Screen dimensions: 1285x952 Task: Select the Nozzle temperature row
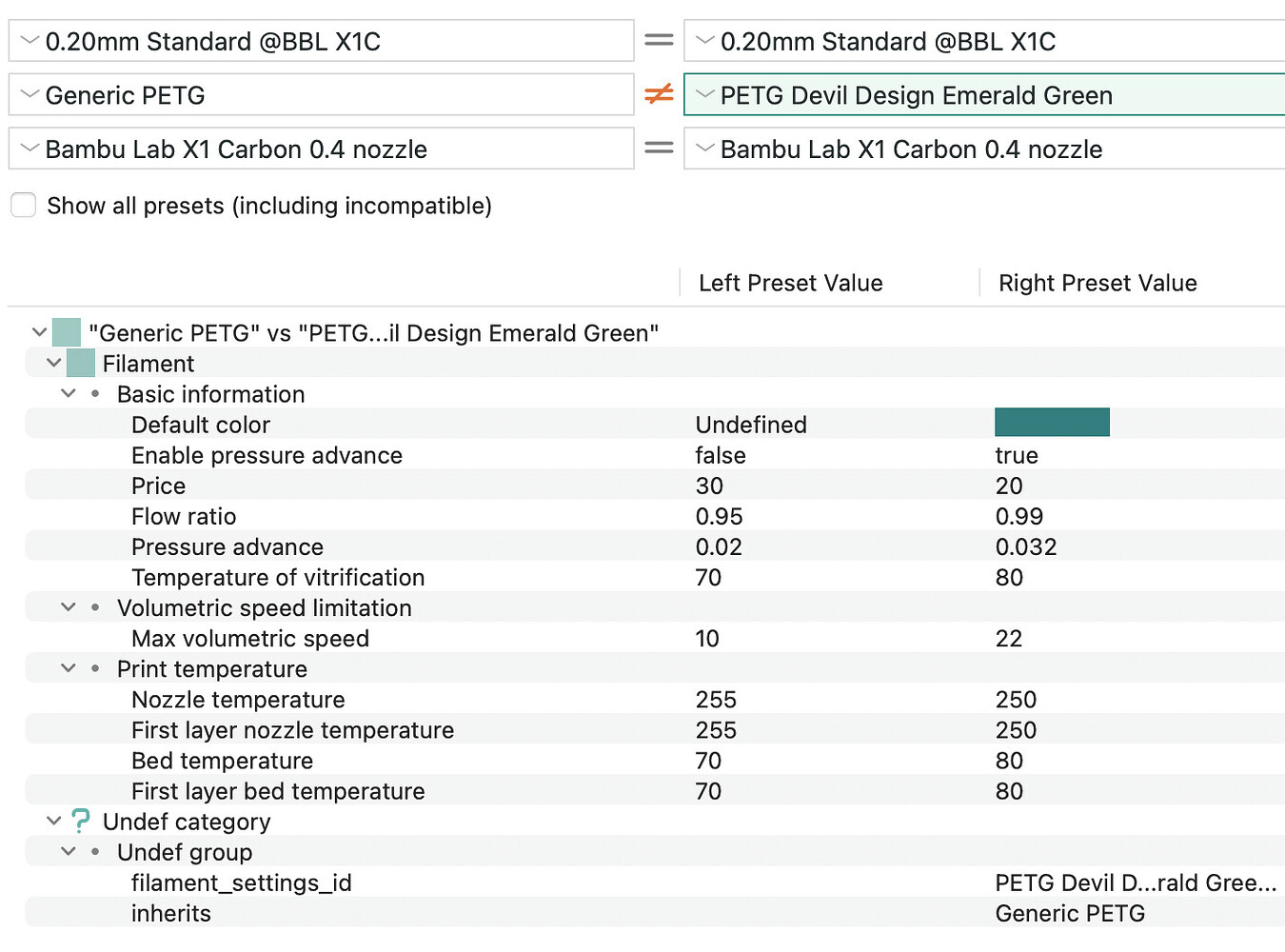tap(655, 699)
